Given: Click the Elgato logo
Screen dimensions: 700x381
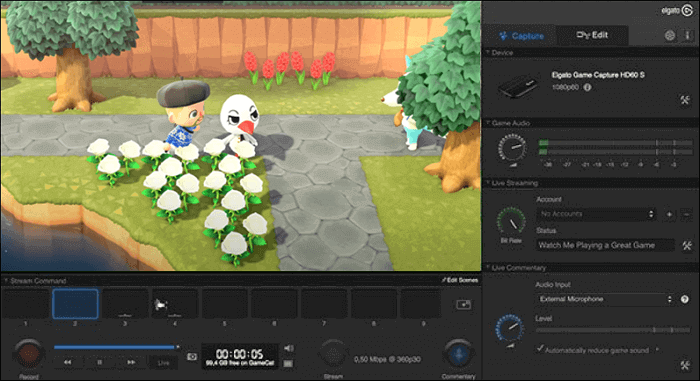Looking at the screenshot, I should [677, 10].
